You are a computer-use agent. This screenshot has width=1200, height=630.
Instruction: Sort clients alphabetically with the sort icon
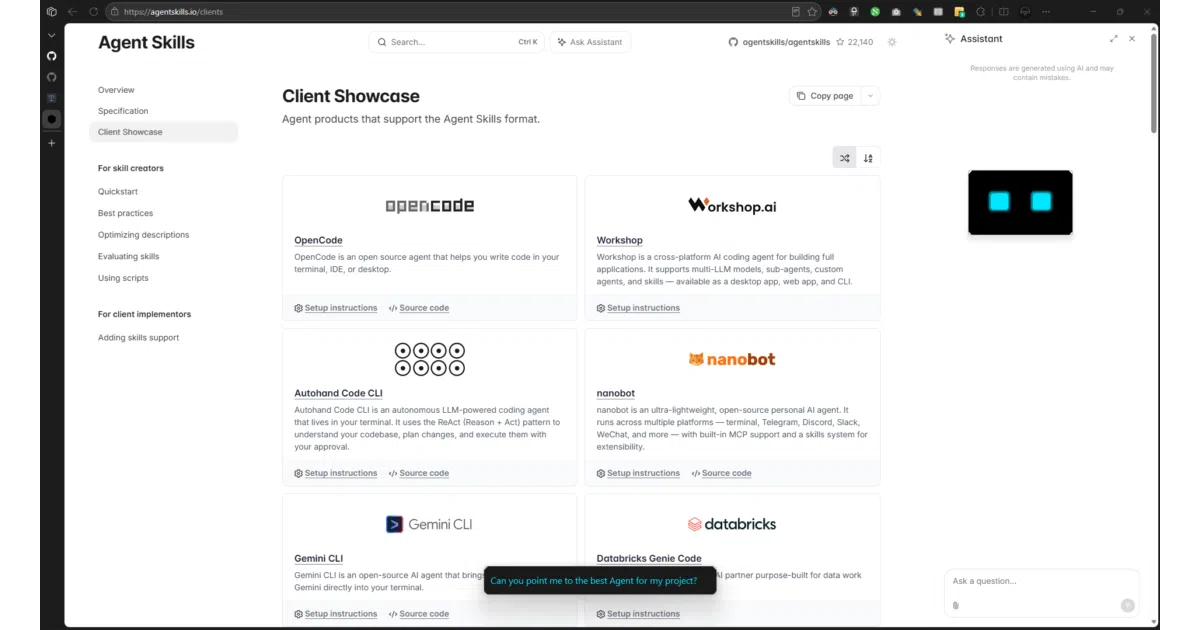point(868,158)
